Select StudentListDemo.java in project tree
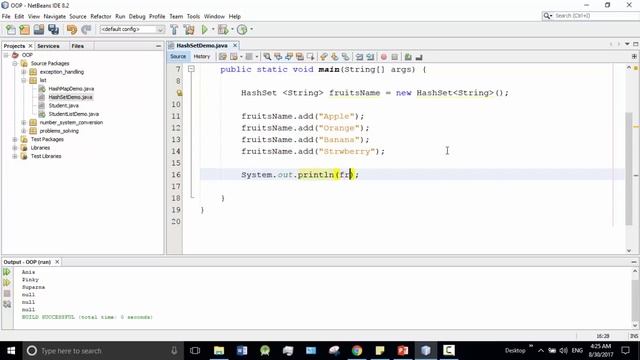This screenshot has width=640, height=360. tap(74, 114)
